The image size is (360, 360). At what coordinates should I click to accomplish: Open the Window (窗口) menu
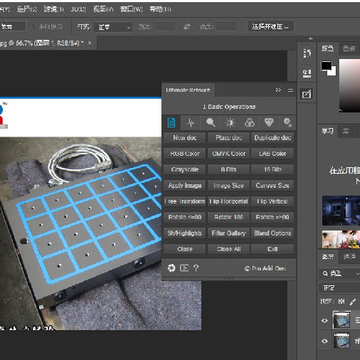[x=131, y=9]
